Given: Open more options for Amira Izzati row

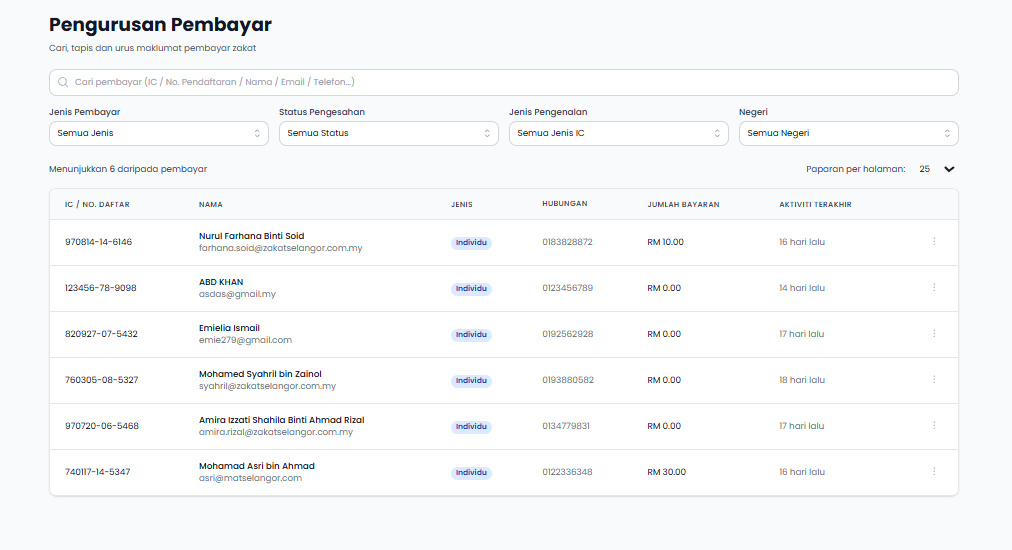Looking at the screenshot, I should coord(934,426).
